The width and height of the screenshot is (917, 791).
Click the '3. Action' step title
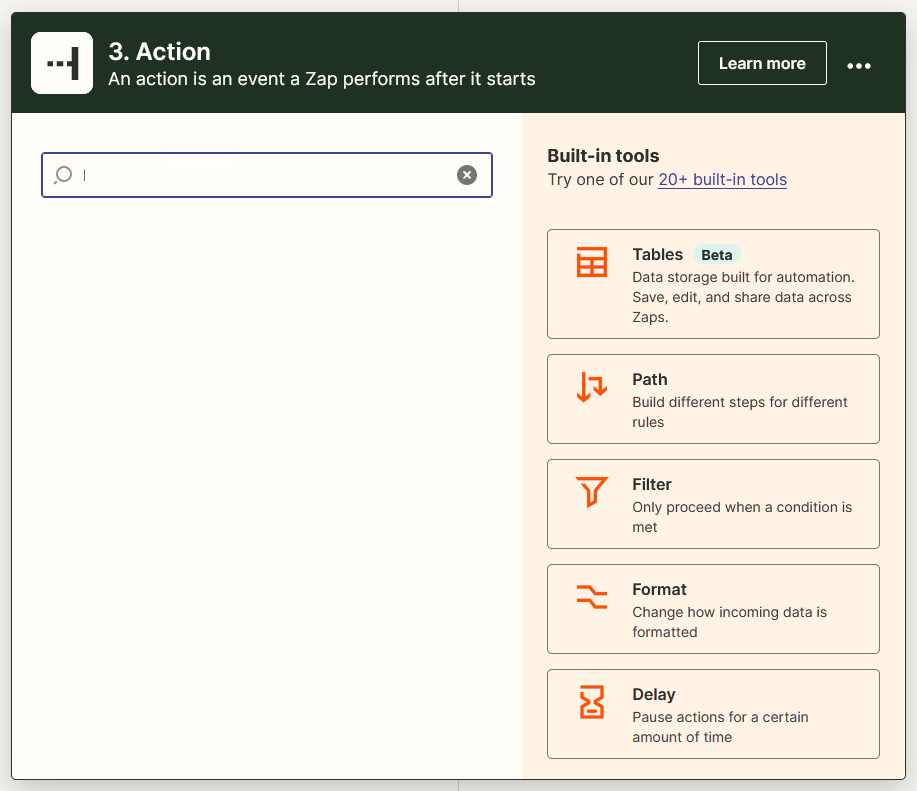159,52
